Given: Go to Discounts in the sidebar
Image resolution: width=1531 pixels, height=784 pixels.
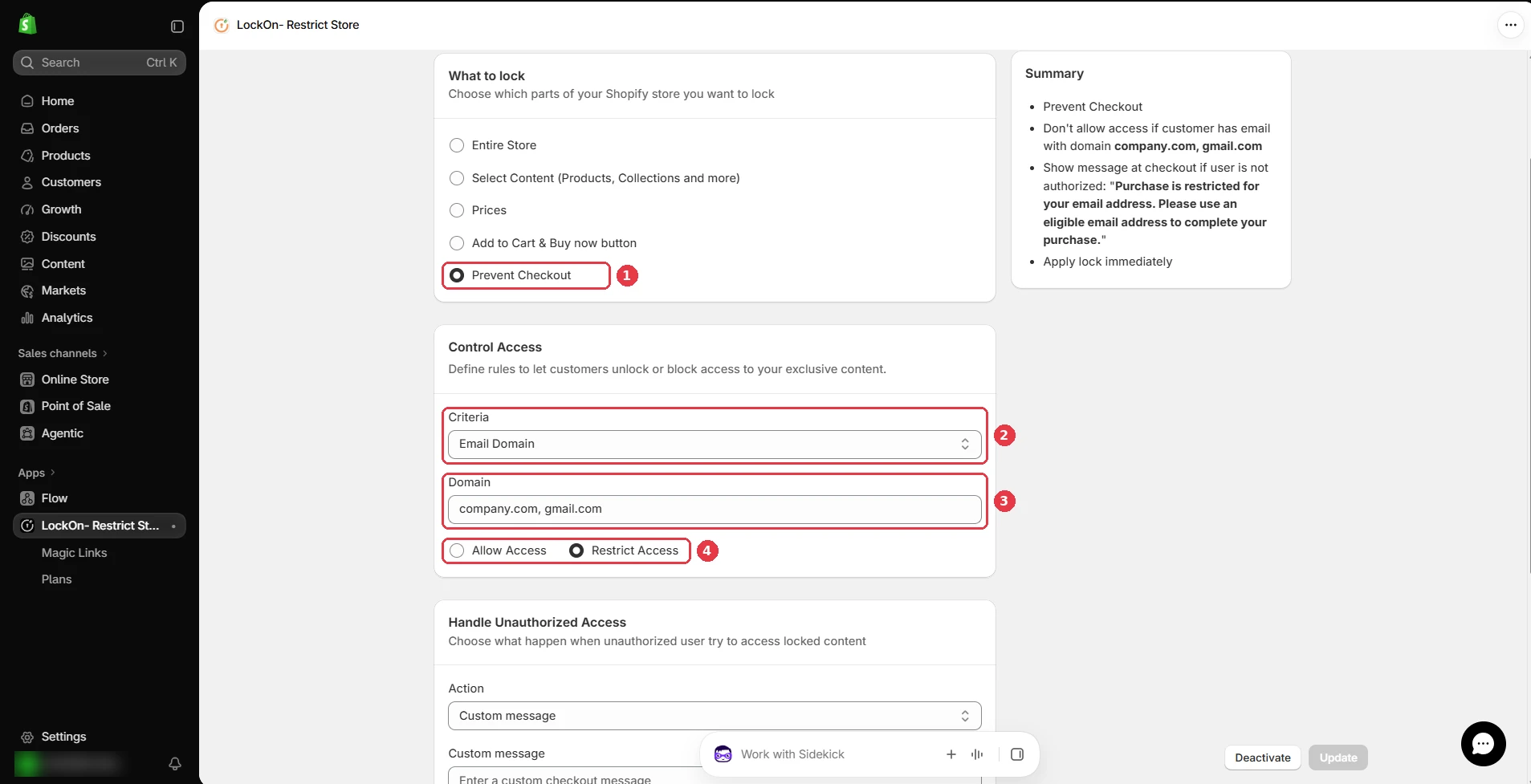Looking at the screenshot, I should 100,237.
